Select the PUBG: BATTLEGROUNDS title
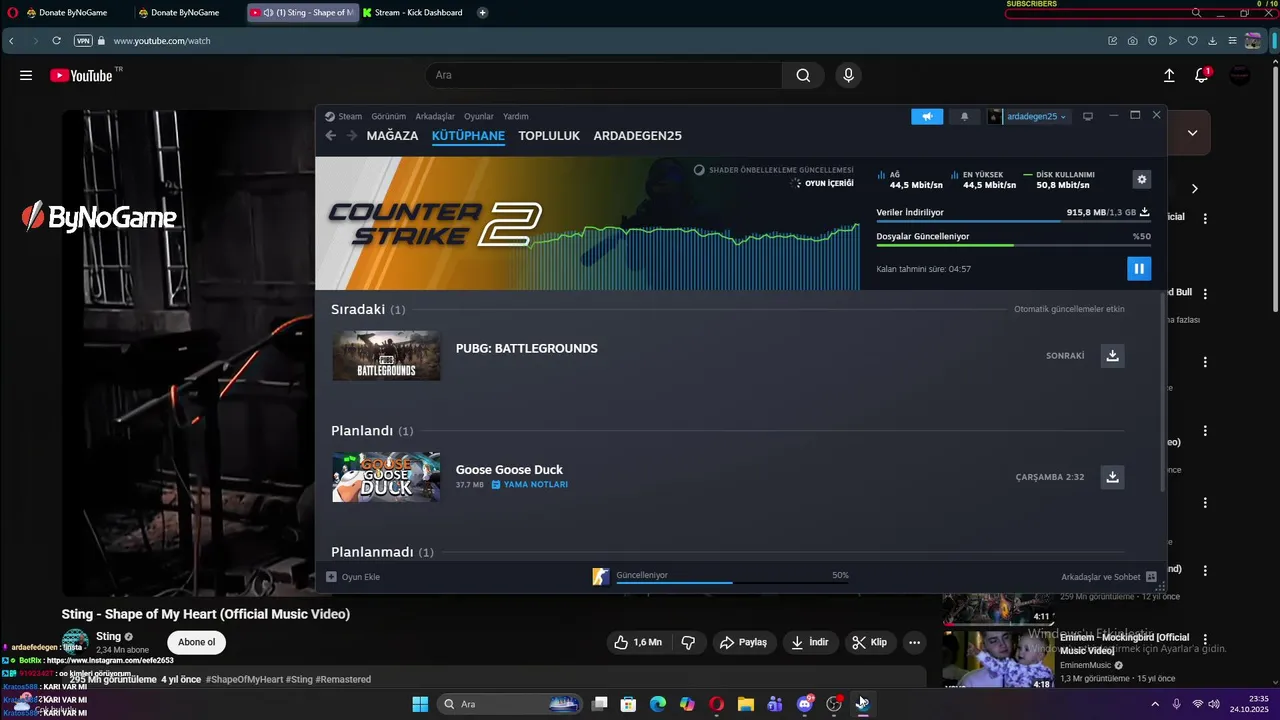 [x=527, y=349]
